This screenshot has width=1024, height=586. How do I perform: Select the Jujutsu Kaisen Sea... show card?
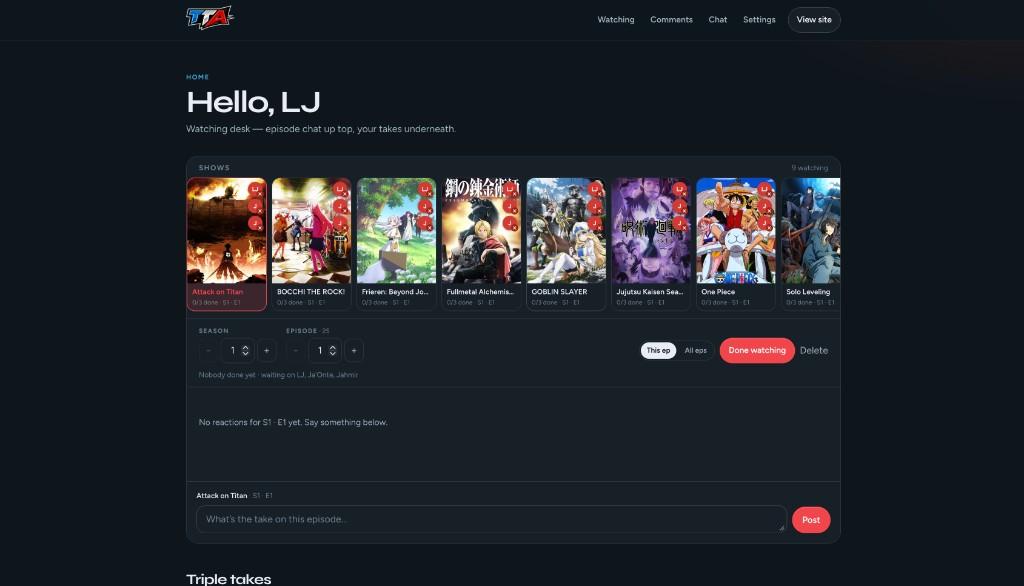(651, 244)
